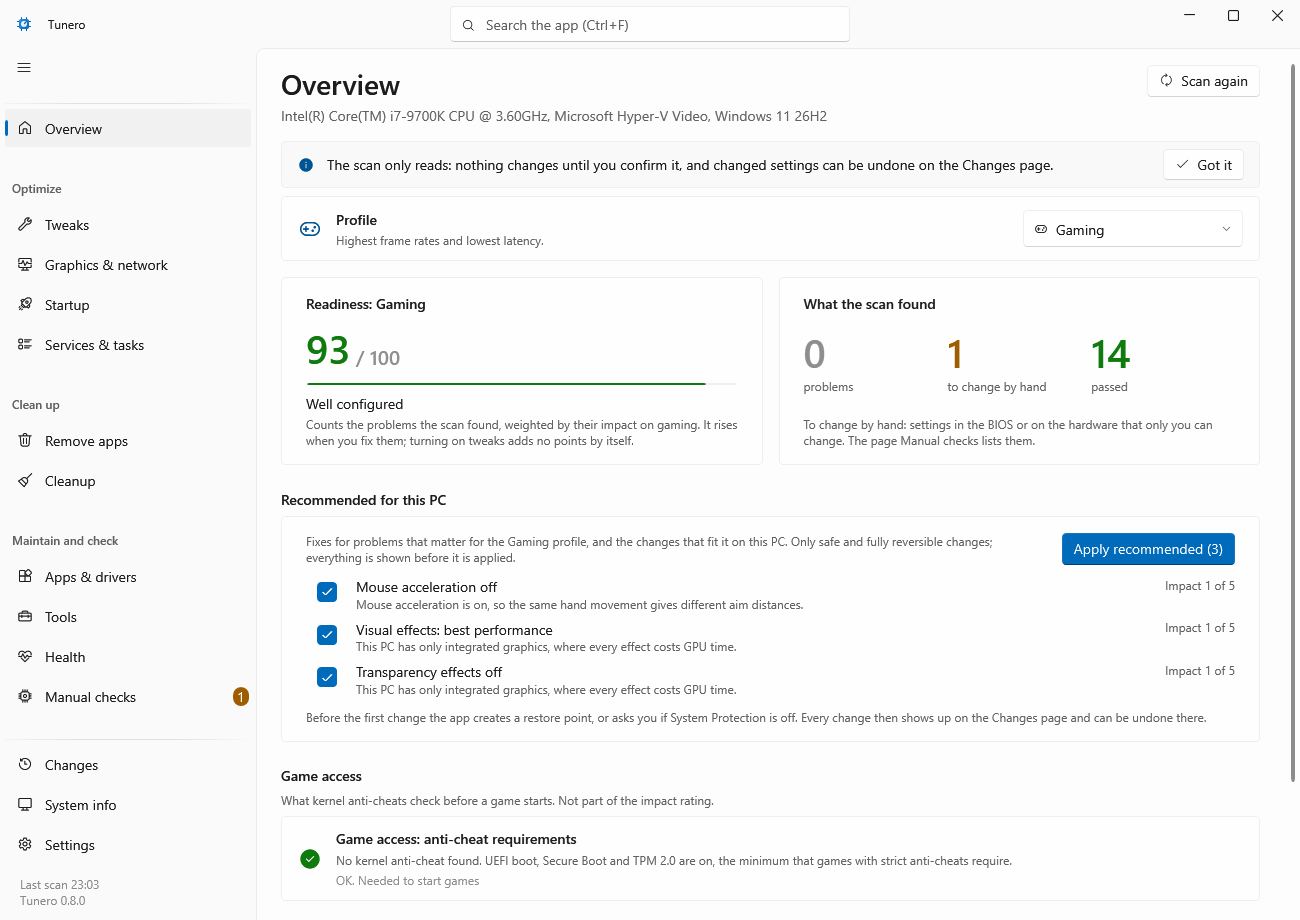Click the Settings gear icon
Screen dimensions: 1300x920
[25, 845]
